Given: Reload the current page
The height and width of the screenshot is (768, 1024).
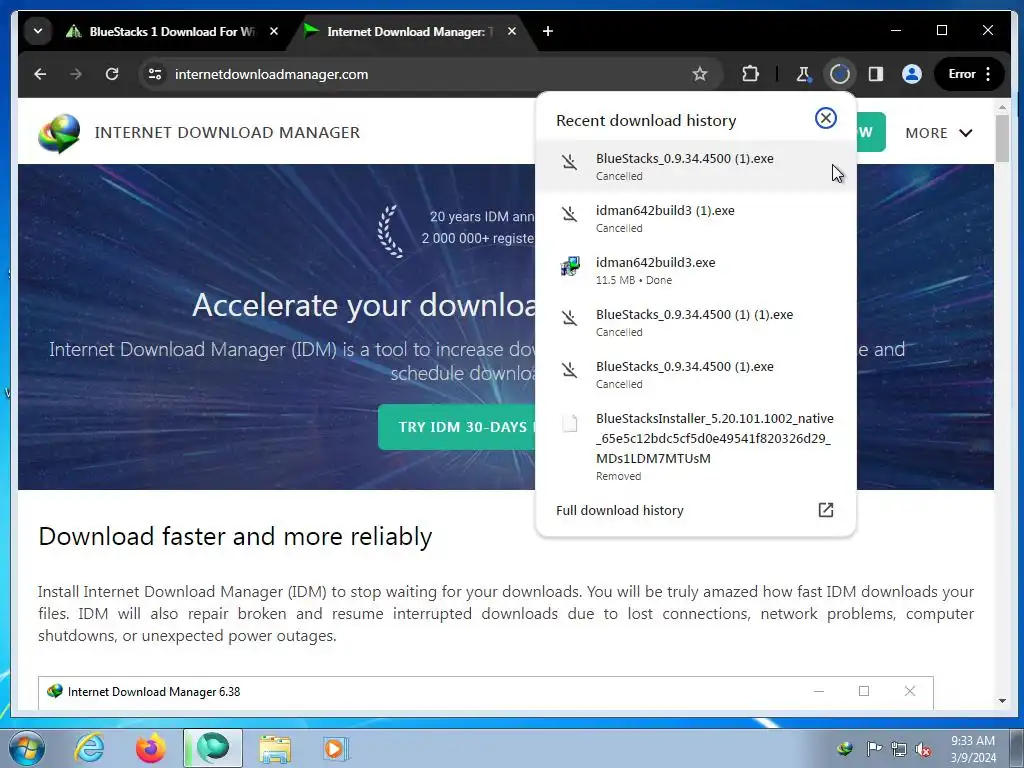Looking at the screenshot, I should coord(112,74).
